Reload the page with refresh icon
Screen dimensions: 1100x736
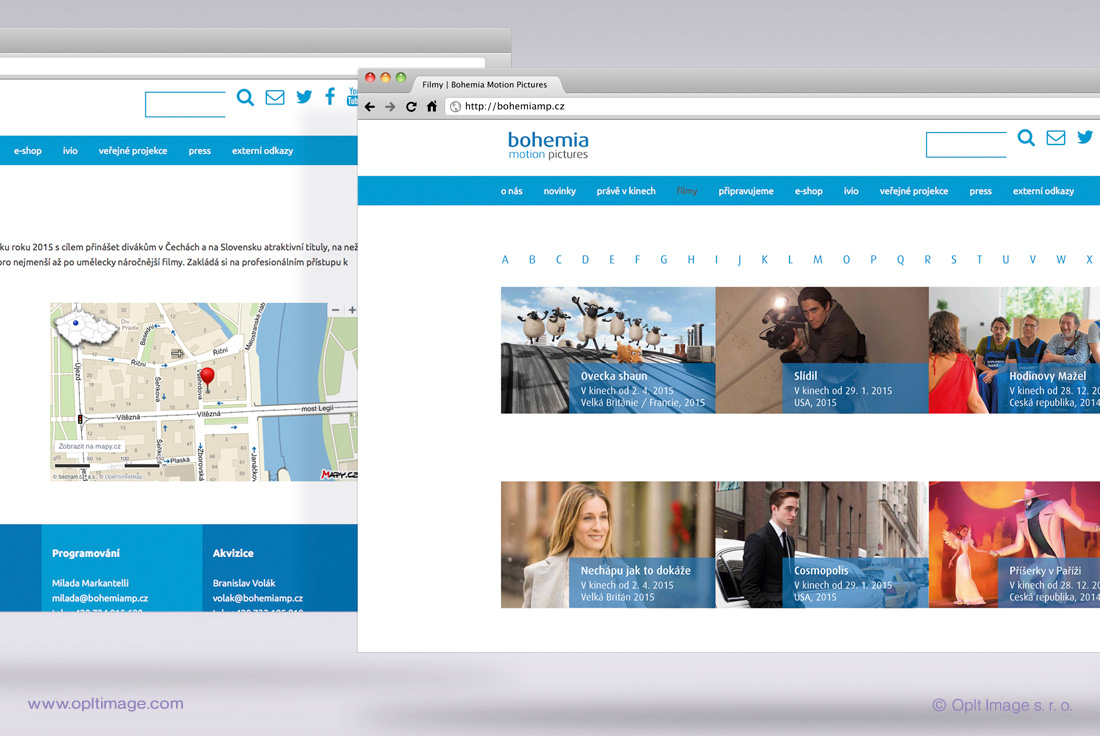pos(411,107)
